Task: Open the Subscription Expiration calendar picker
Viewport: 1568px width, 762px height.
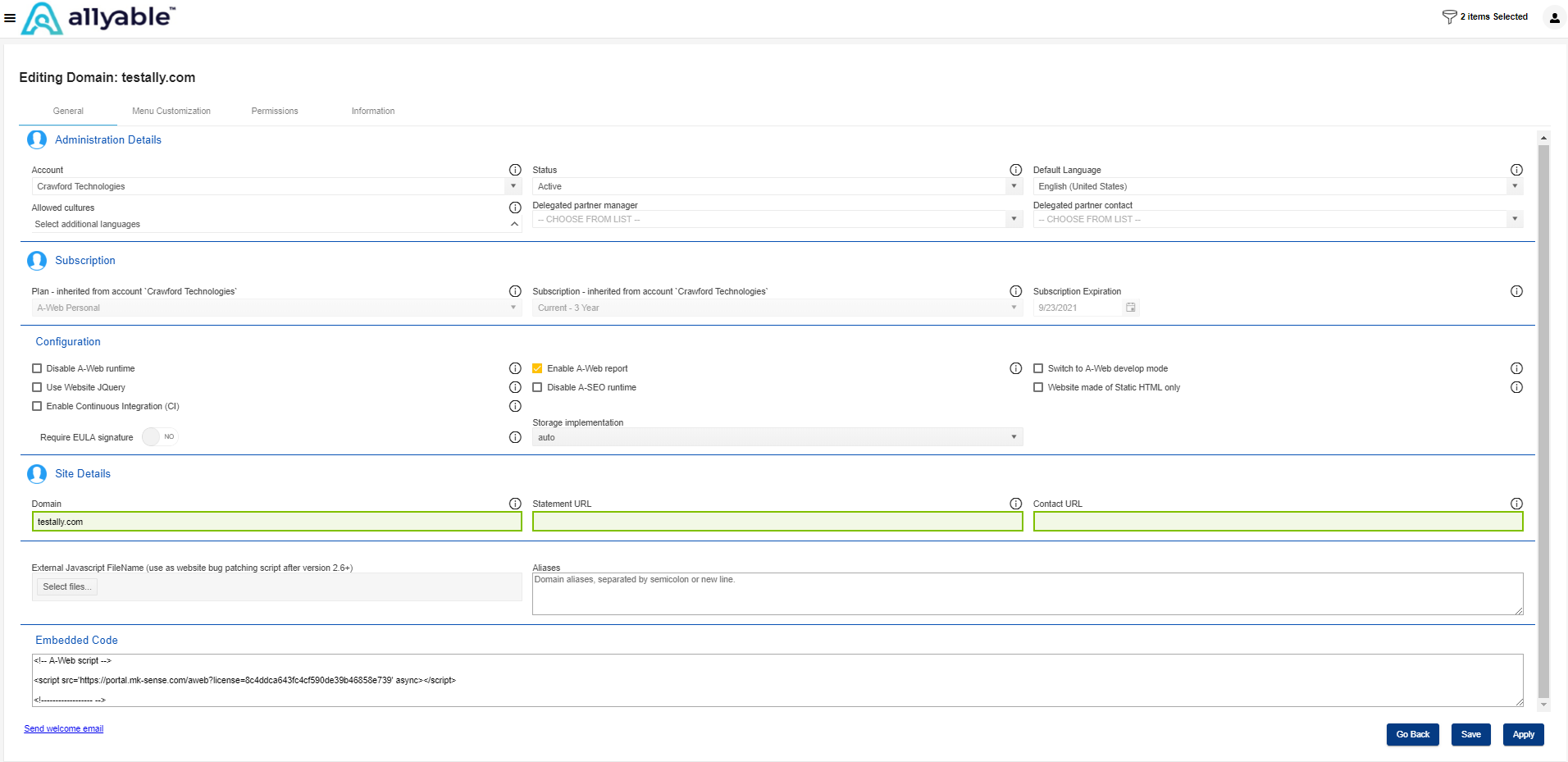Action: [x=1130, y=308]
